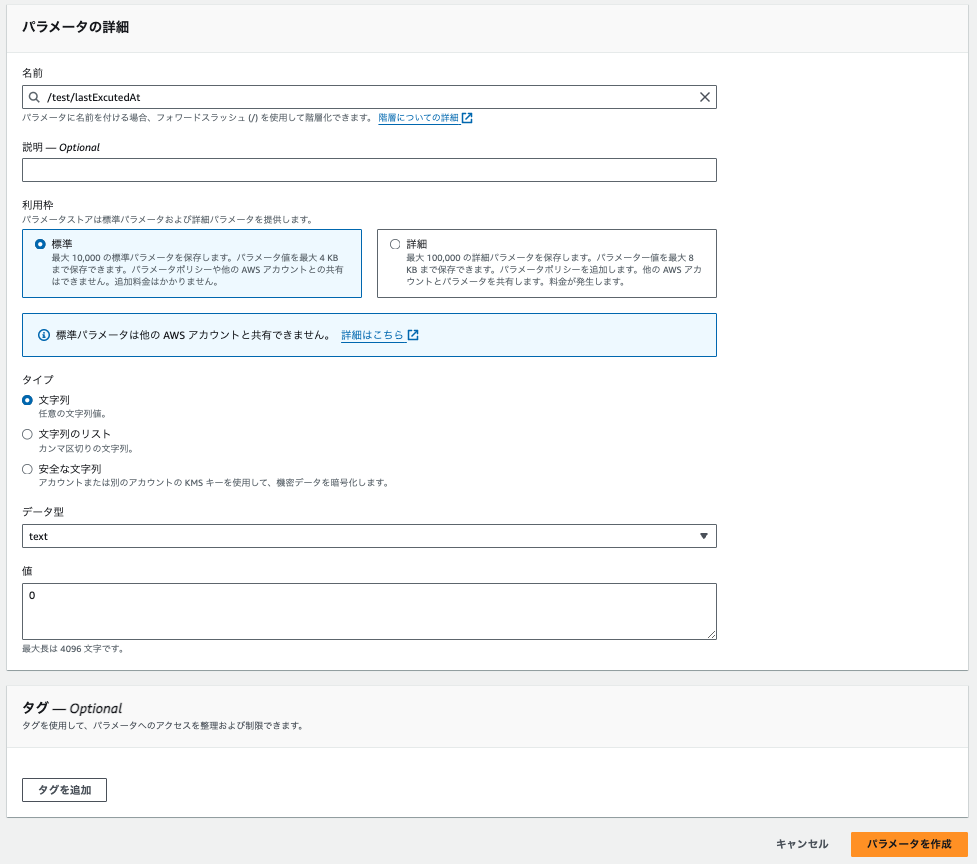Clear the name field with the X icon
977x864 pixels.
pos(704,97)
